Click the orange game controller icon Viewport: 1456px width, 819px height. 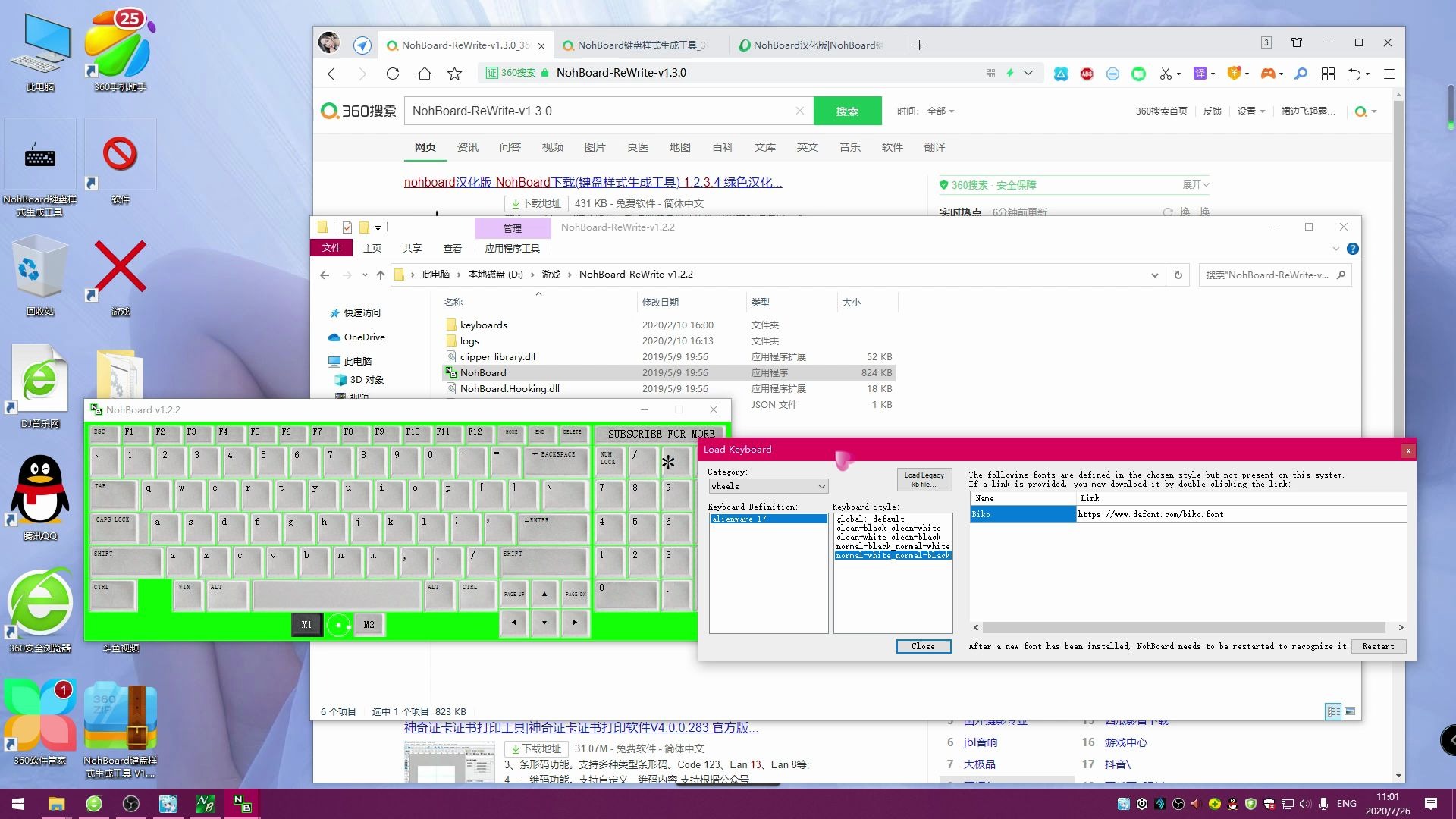pos(1267,74)
